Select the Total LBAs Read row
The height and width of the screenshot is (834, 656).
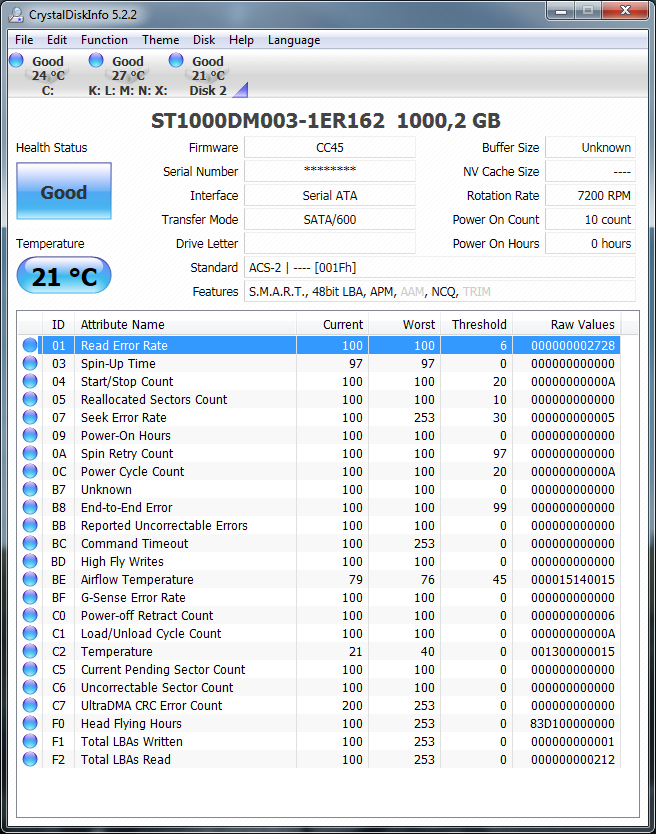click(x=319, y=760)
